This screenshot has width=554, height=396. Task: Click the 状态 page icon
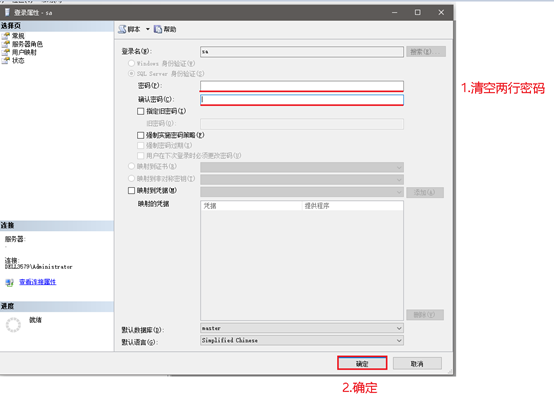(6, 60)
